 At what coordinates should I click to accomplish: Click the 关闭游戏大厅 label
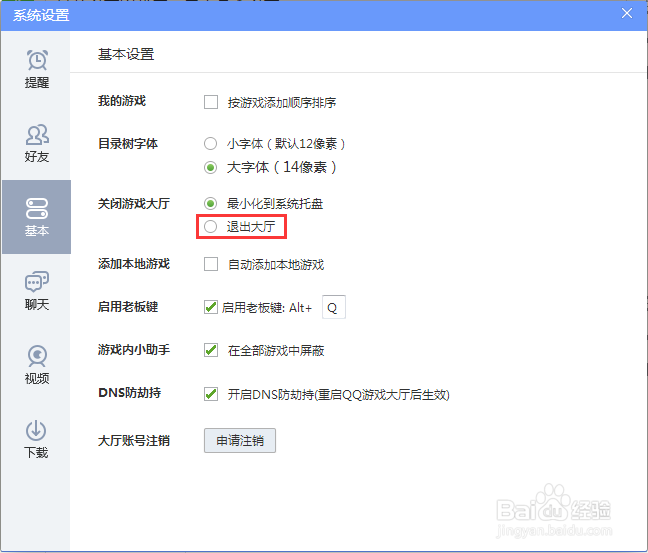point(134,203)
